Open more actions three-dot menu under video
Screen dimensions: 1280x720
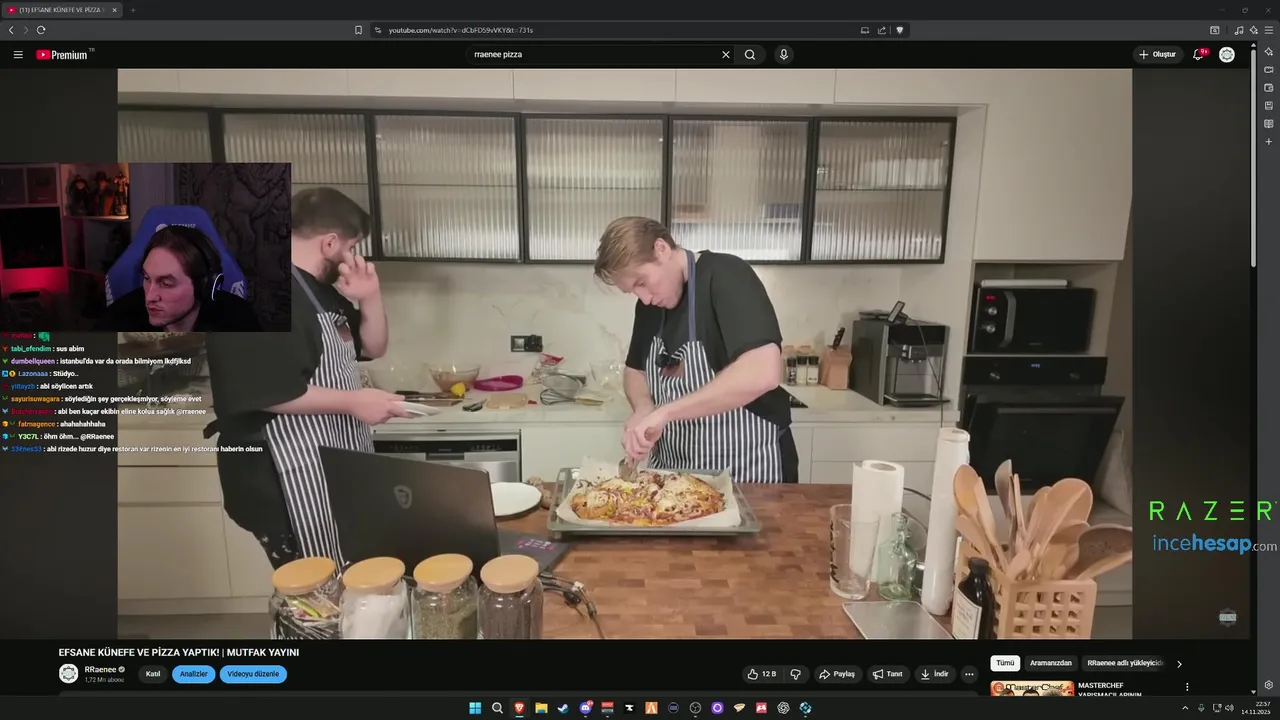pyautogui.click(x=969, y=674)
